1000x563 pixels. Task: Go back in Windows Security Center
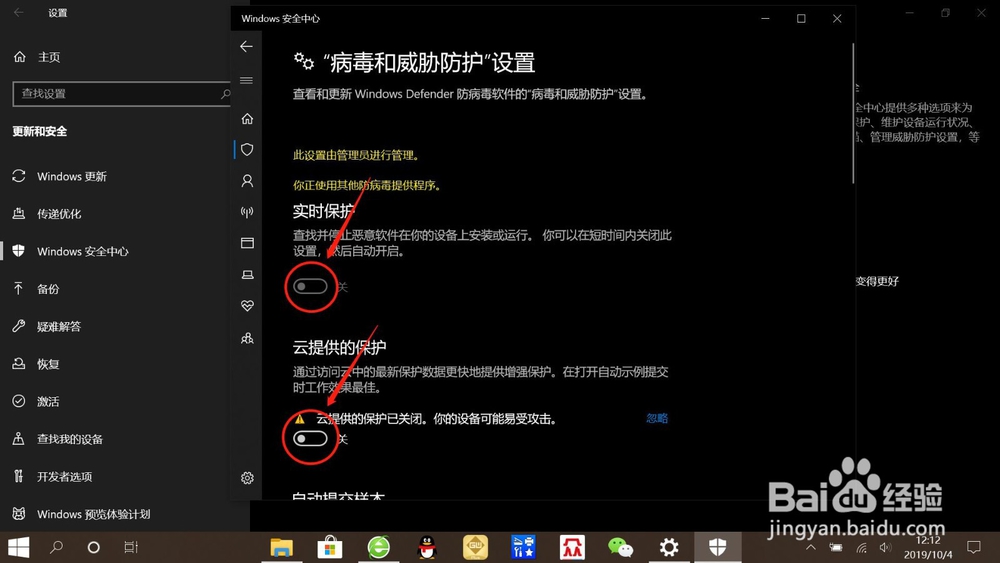point(246,47)
